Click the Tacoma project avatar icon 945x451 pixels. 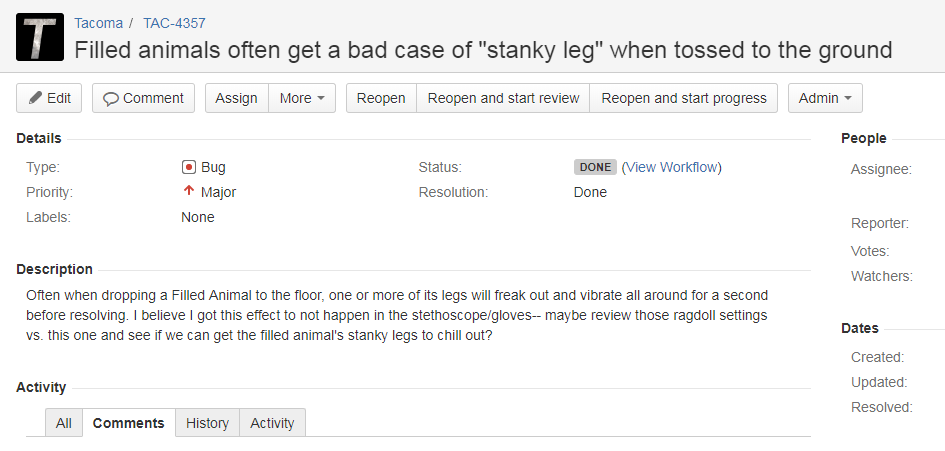click(40, 37)
